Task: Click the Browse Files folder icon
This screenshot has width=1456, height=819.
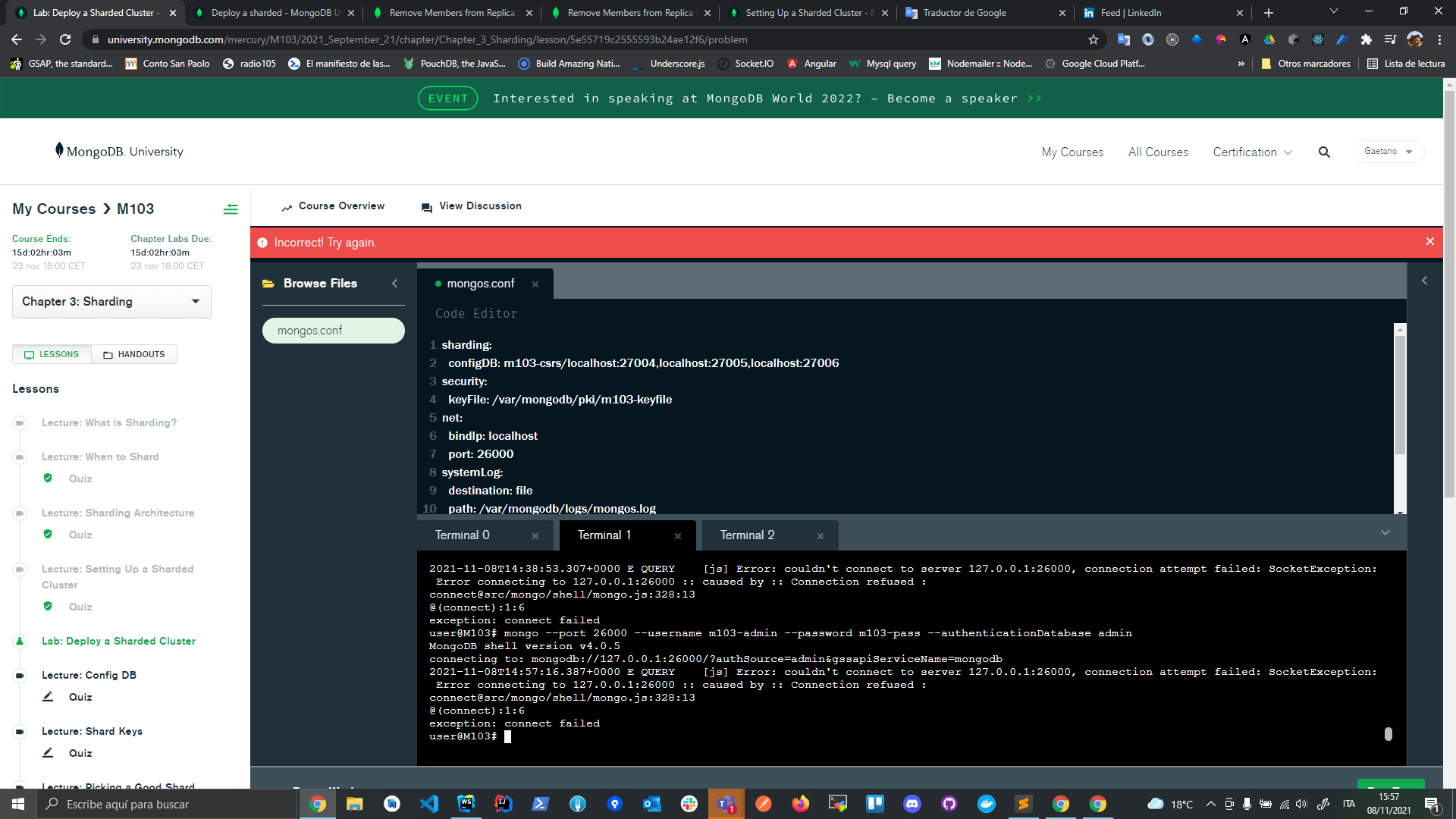Action: point(269,283)
